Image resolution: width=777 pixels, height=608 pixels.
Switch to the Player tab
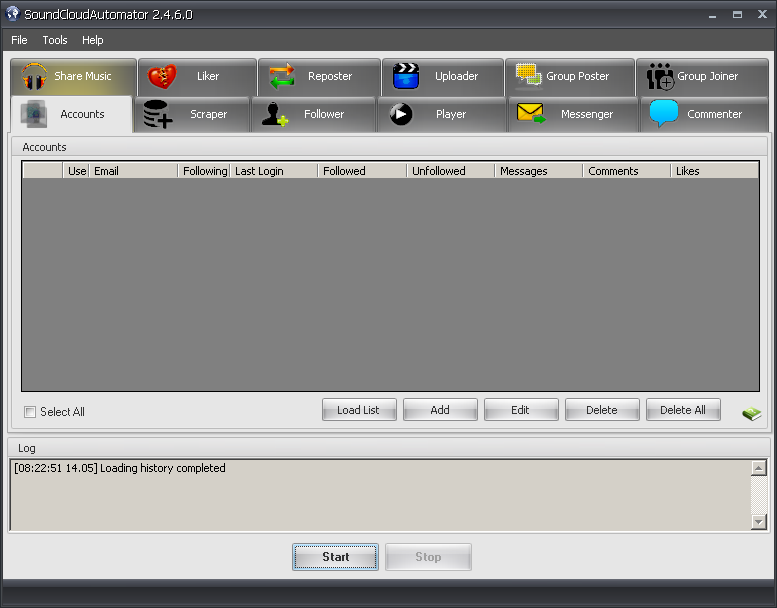[x=442, y=114]
